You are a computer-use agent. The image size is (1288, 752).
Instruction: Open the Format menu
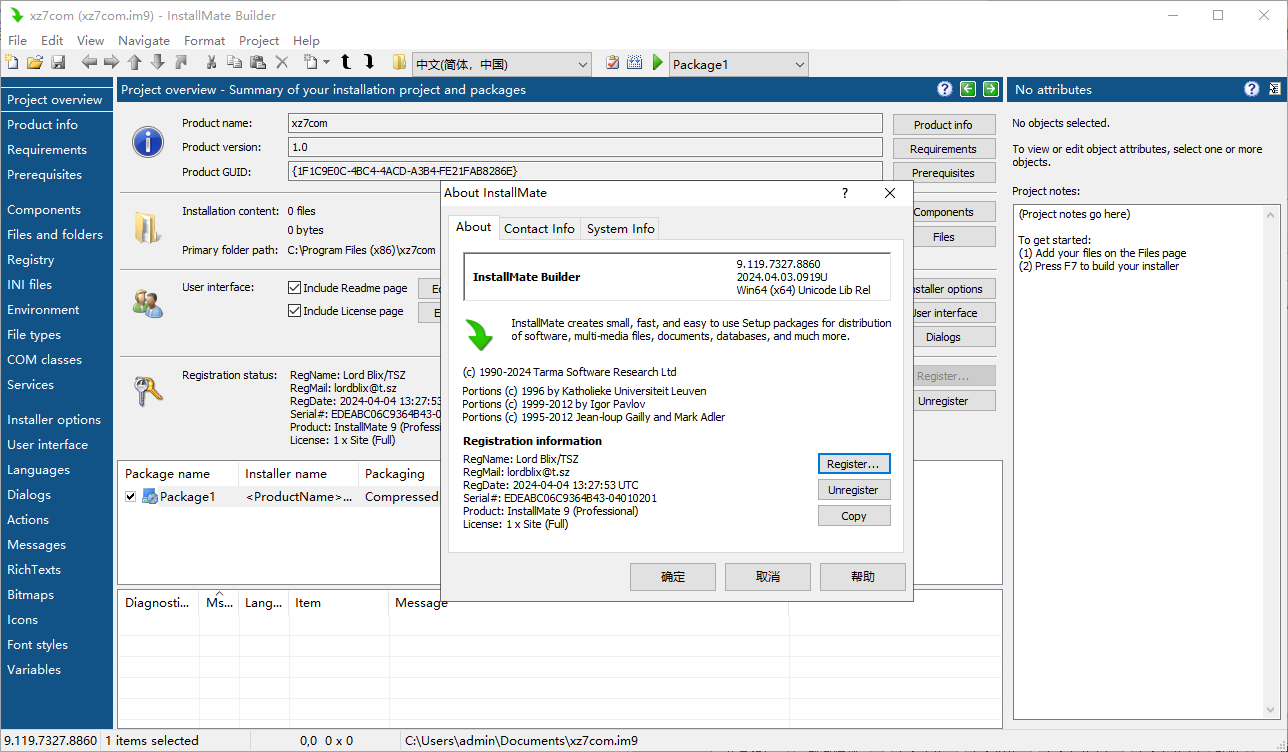pyautogui.click(x=205, y=40)
